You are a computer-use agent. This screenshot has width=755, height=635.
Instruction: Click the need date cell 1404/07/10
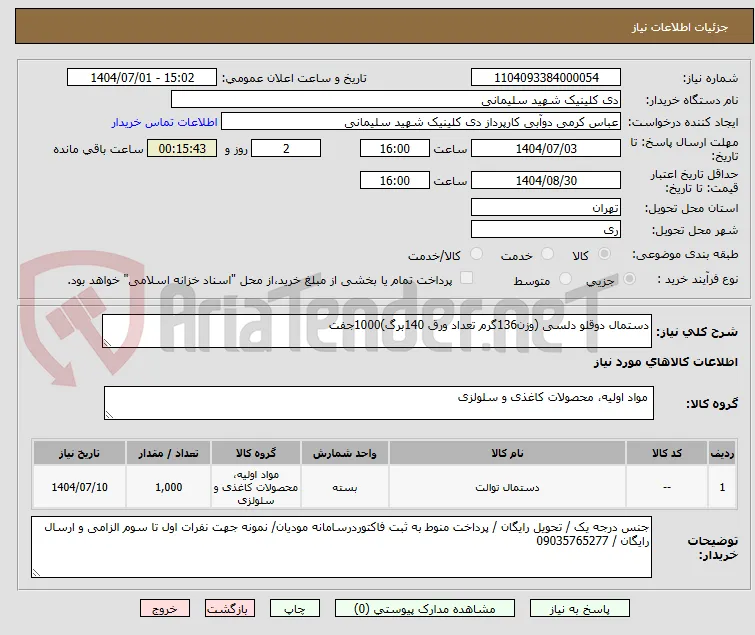79,487
